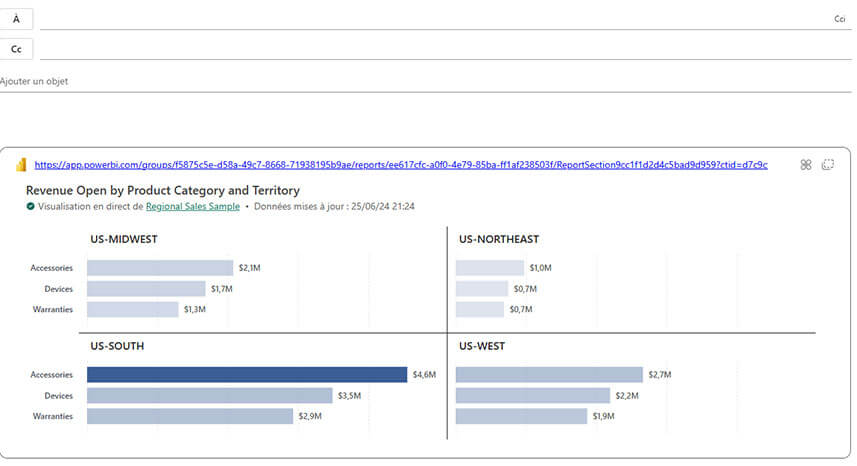
Task: Click the four-squares card options icon
Action: point(806,164)
